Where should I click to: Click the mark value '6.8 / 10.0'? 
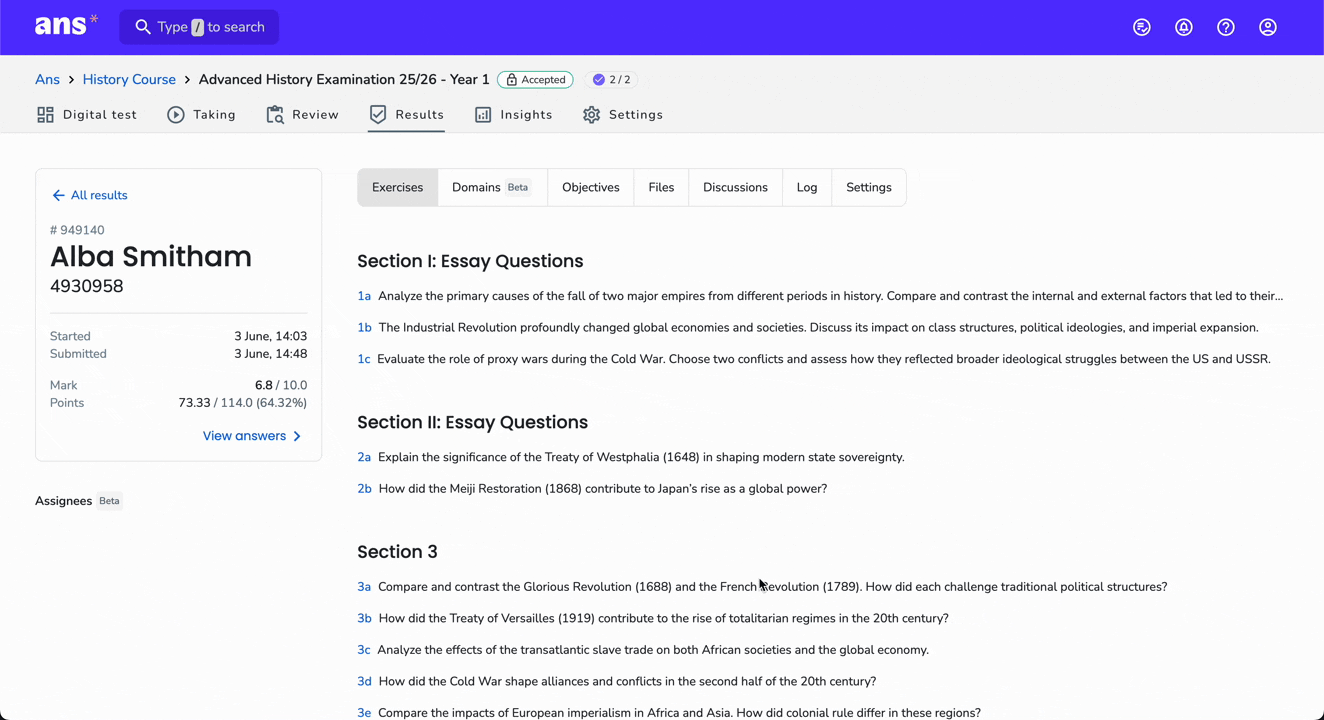281,385
